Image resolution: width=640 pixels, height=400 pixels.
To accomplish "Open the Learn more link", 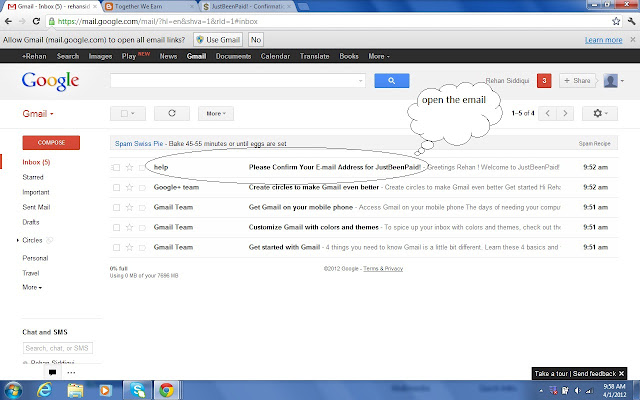I will tap(603, 40).
